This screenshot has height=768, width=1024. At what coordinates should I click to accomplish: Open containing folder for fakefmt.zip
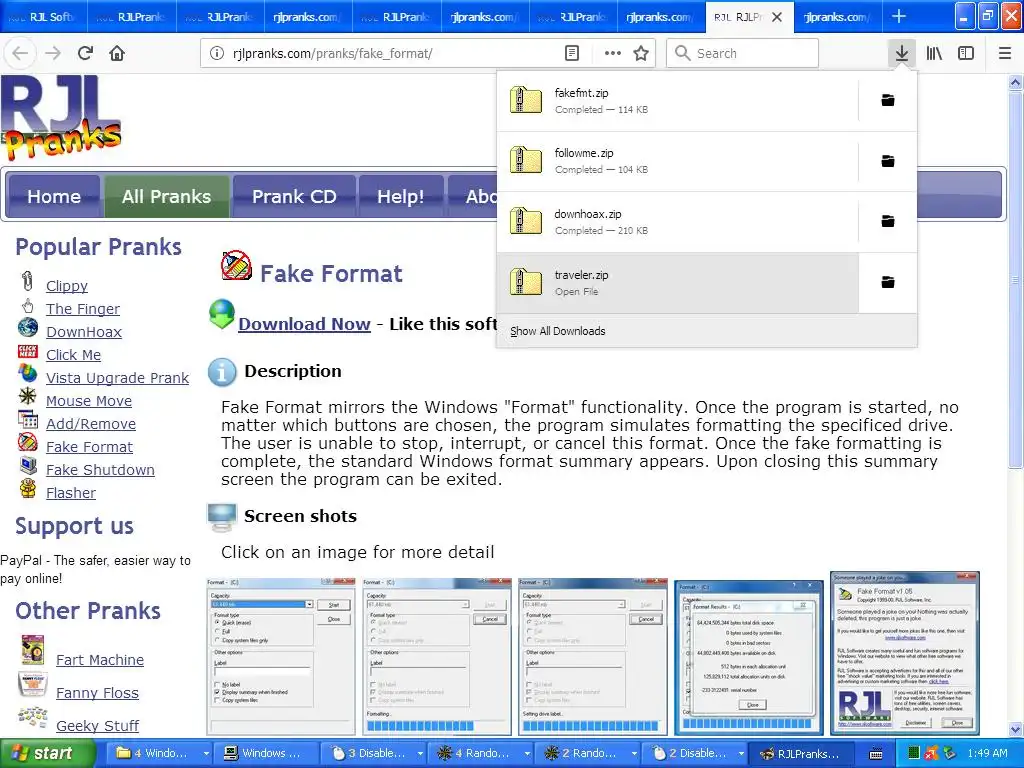click(888, 101)
